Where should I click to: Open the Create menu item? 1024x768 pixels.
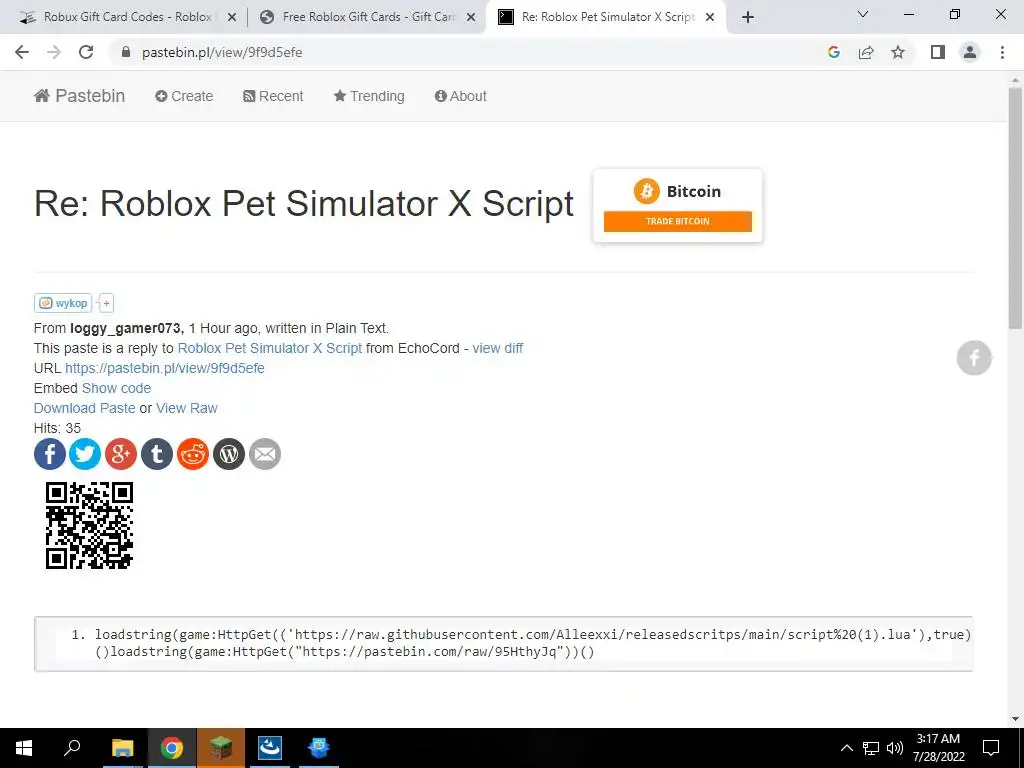[184, 96]
